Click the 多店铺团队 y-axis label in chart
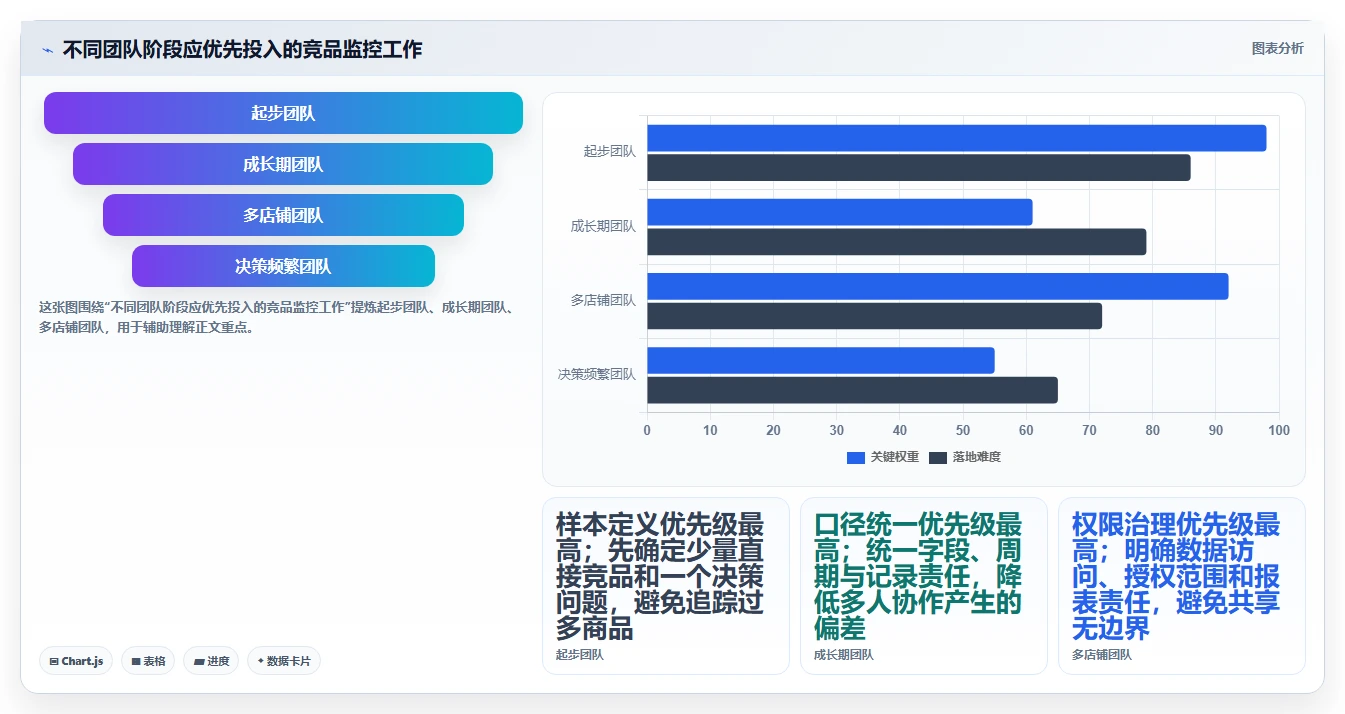This screenshot has height=714, width=1345. pyautogui.click(x=603, y=300)
